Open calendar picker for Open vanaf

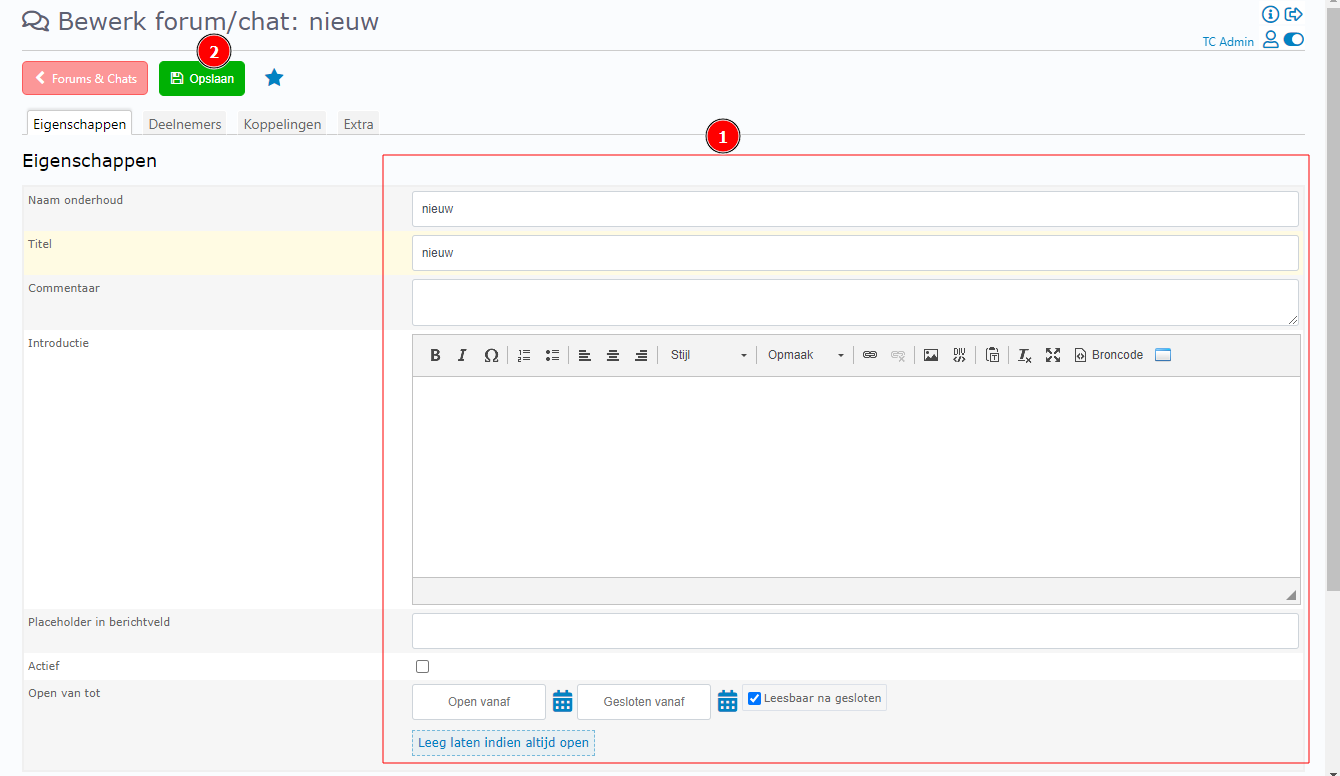[x=562, y=702]
